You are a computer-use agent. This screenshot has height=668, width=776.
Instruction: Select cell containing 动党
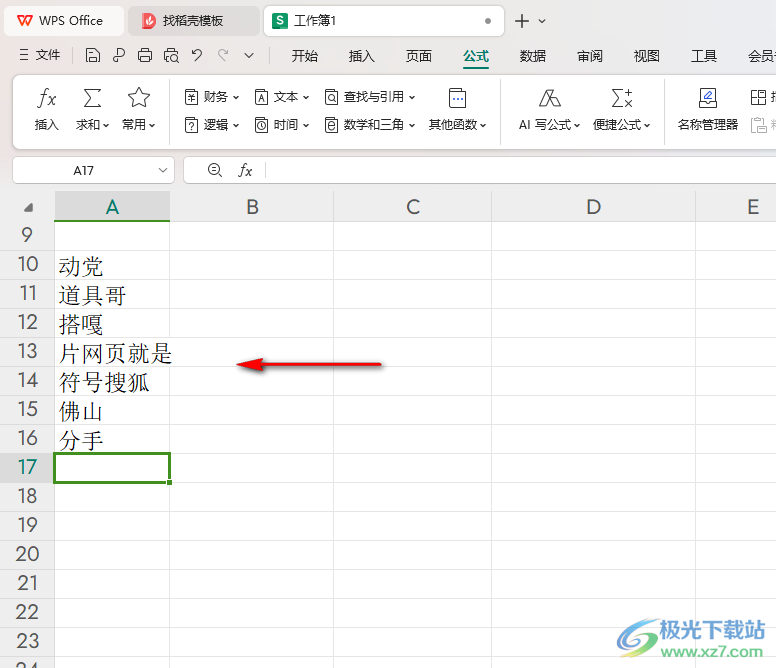click(x=112, y=265)
